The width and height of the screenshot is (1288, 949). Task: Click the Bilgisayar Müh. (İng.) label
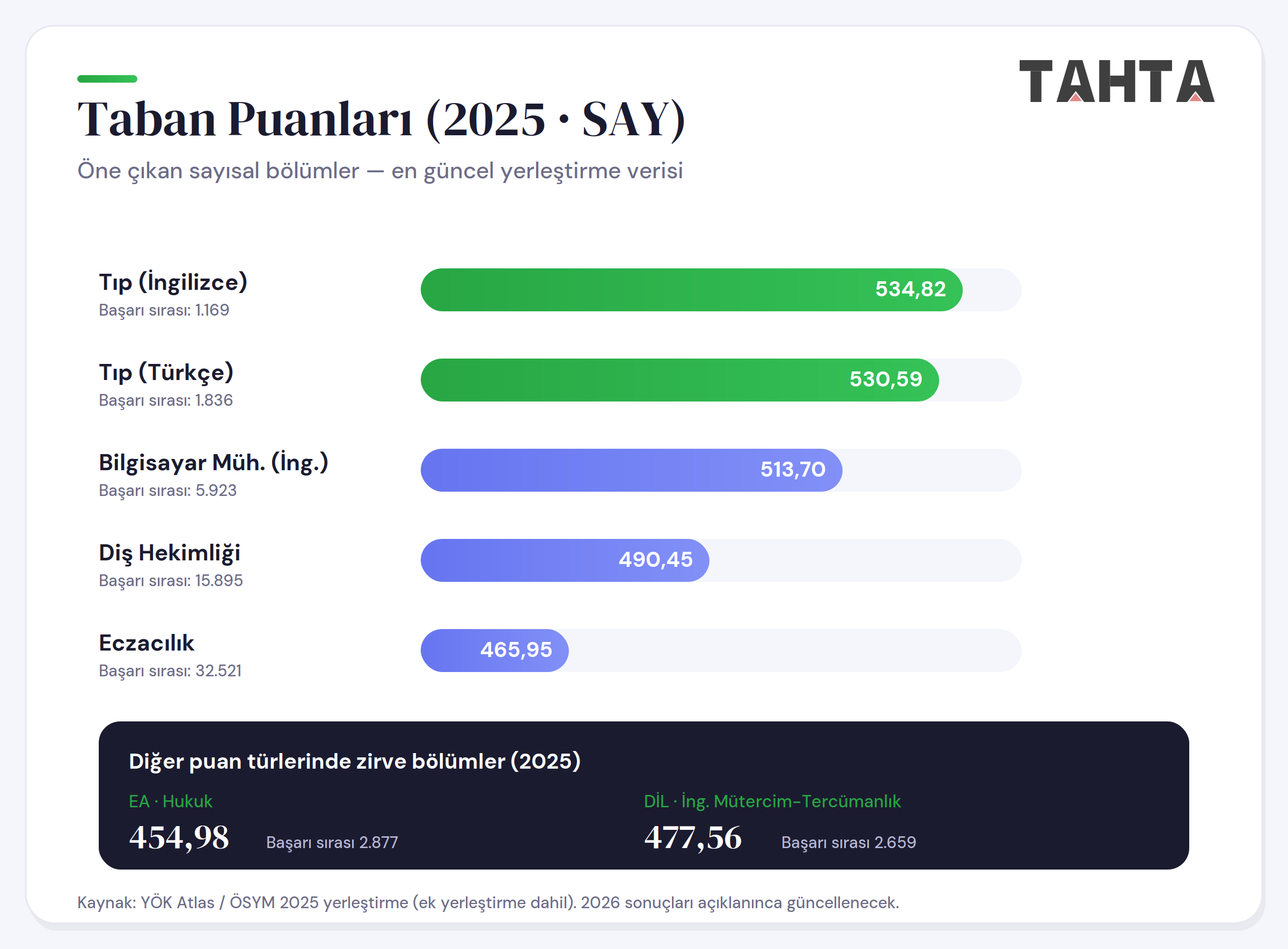click(x=214, y=463)
